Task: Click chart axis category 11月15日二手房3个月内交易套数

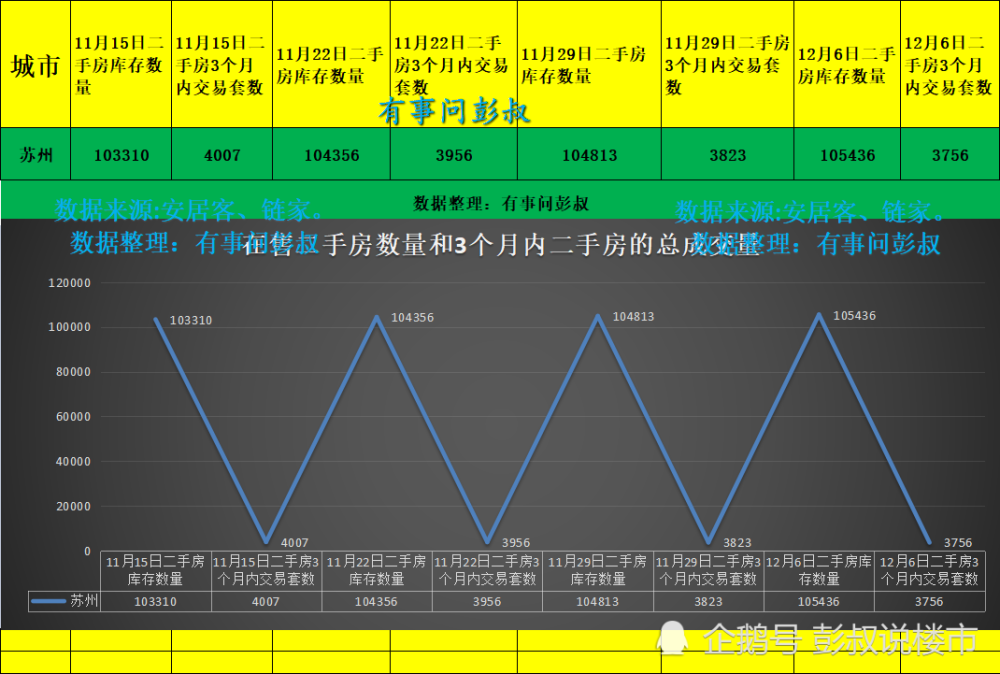Action: pos(266,570)
